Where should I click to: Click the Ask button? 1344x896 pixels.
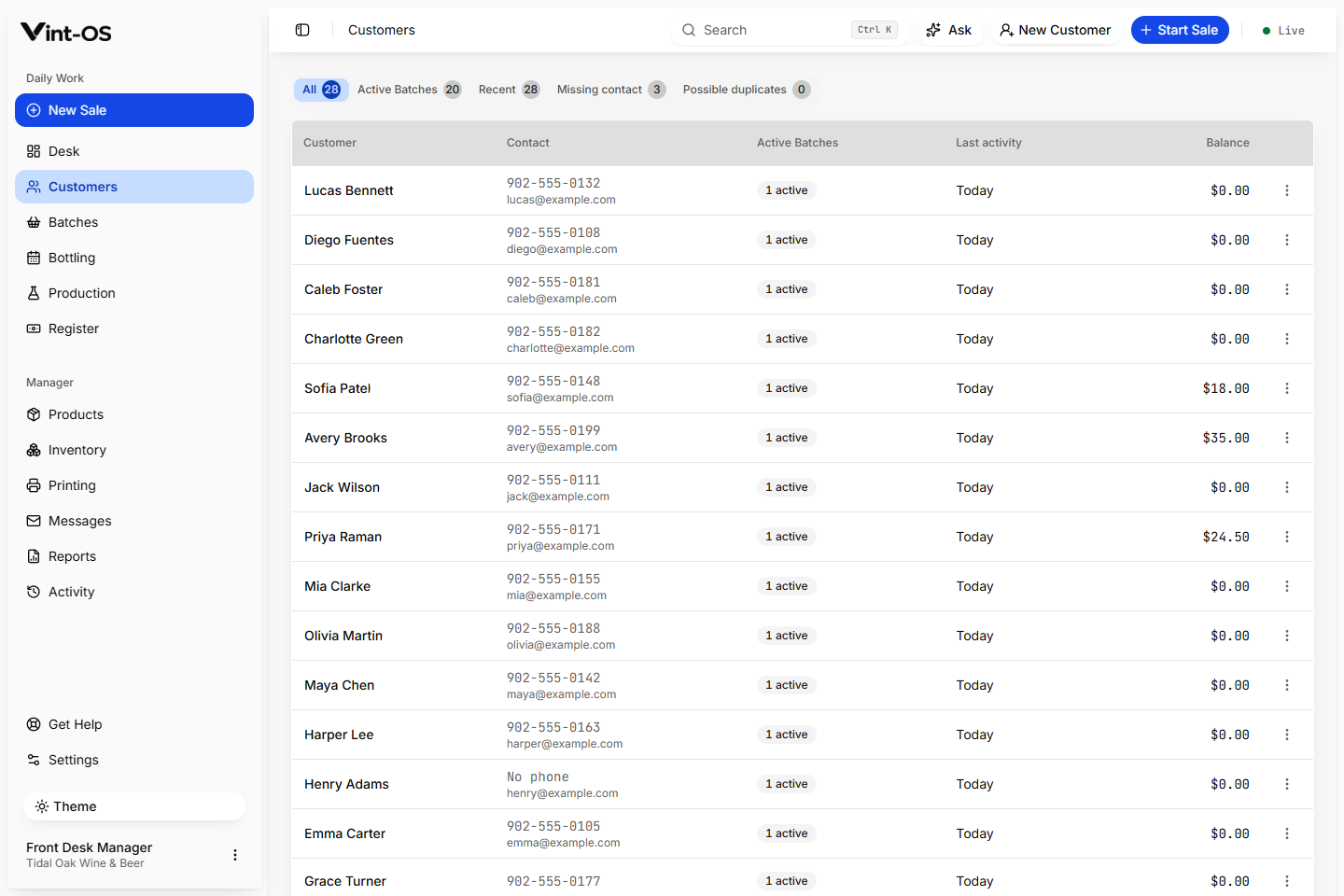[x=949, y=30]
